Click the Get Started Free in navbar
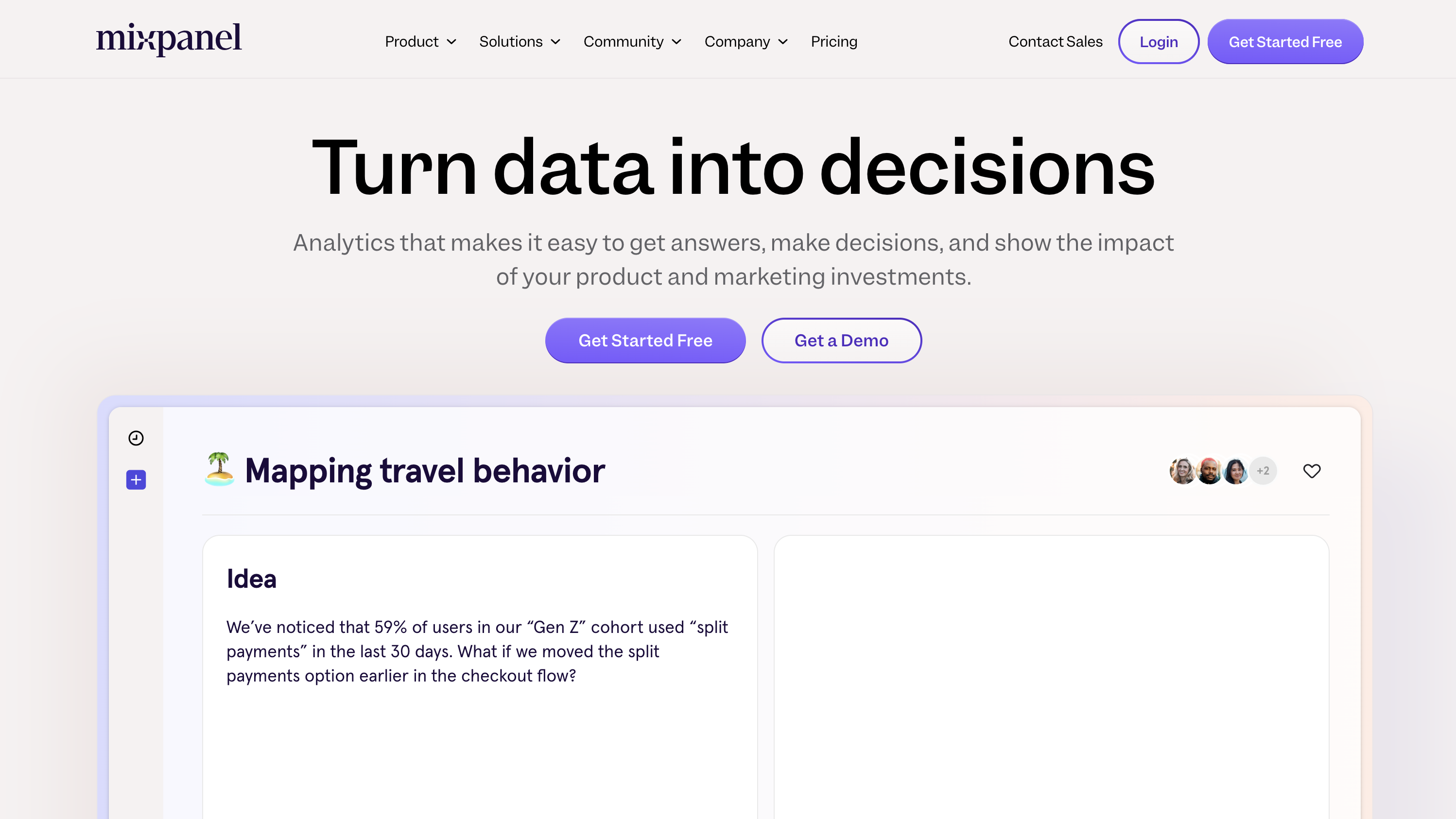Viewport: 1456px width, 819px height. [1285, 41]
